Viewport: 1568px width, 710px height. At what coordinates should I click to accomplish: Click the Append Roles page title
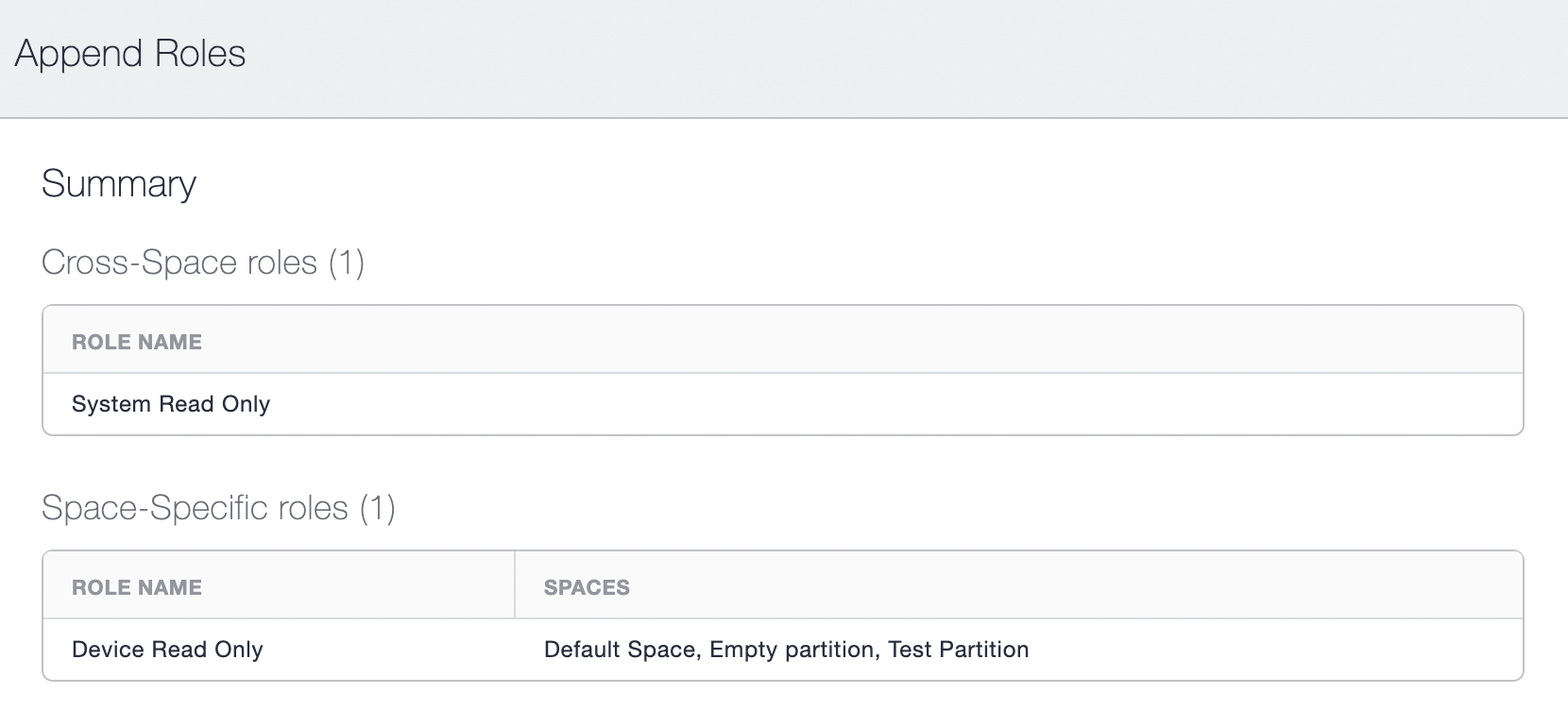129,53
